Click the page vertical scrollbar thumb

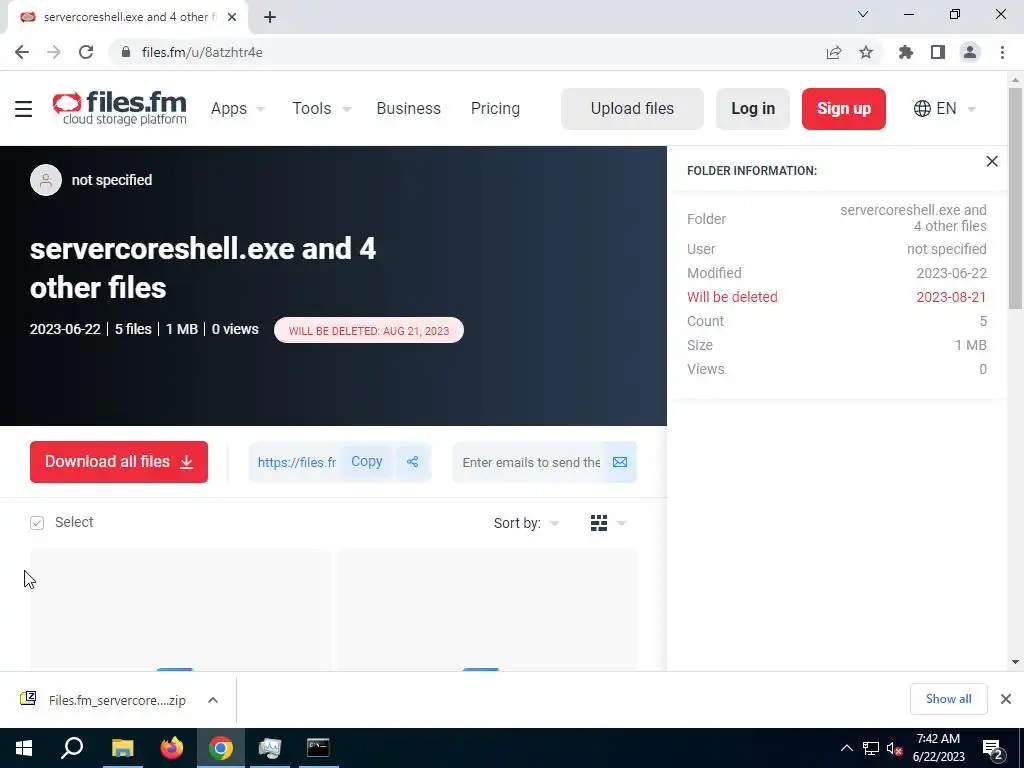(x=1015, y=198)
